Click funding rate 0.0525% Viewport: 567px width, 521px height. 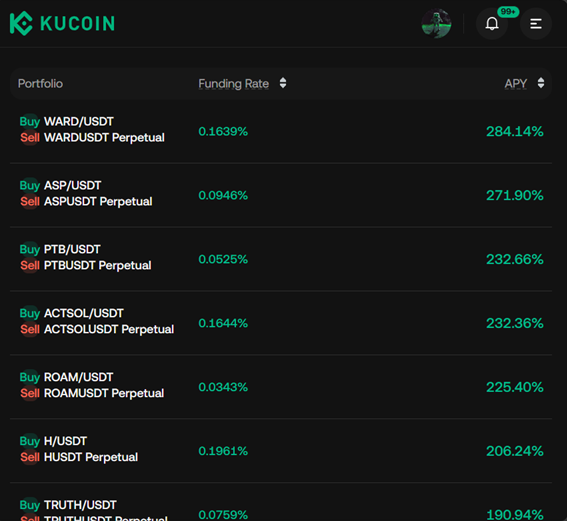coord(223,259)
